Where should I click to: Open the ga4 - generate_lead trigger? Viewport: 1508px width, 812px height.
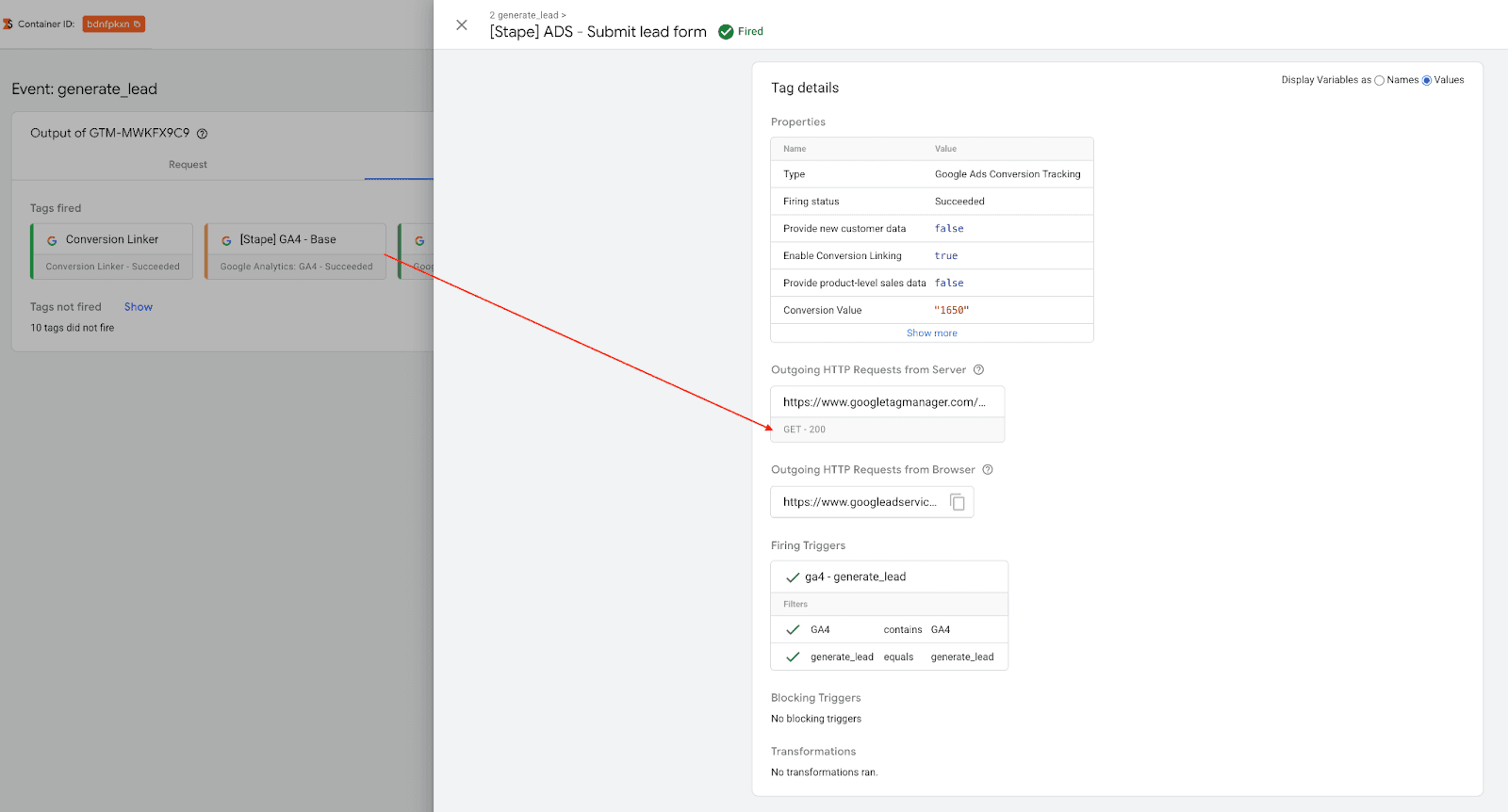coord(855,577)
